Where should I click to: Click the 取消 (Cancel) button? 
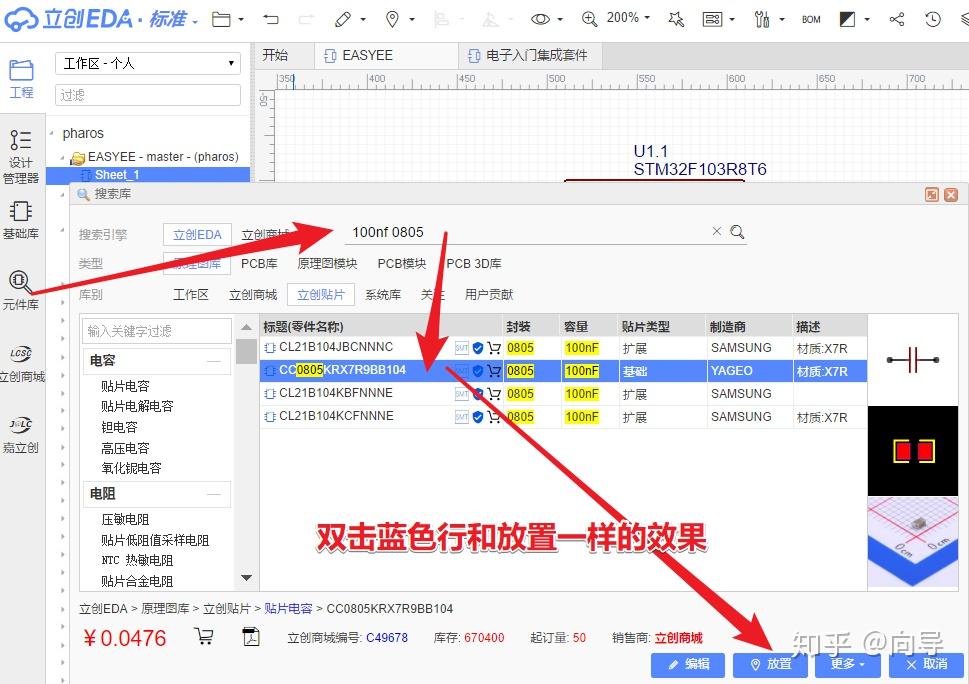click(926, 664)
